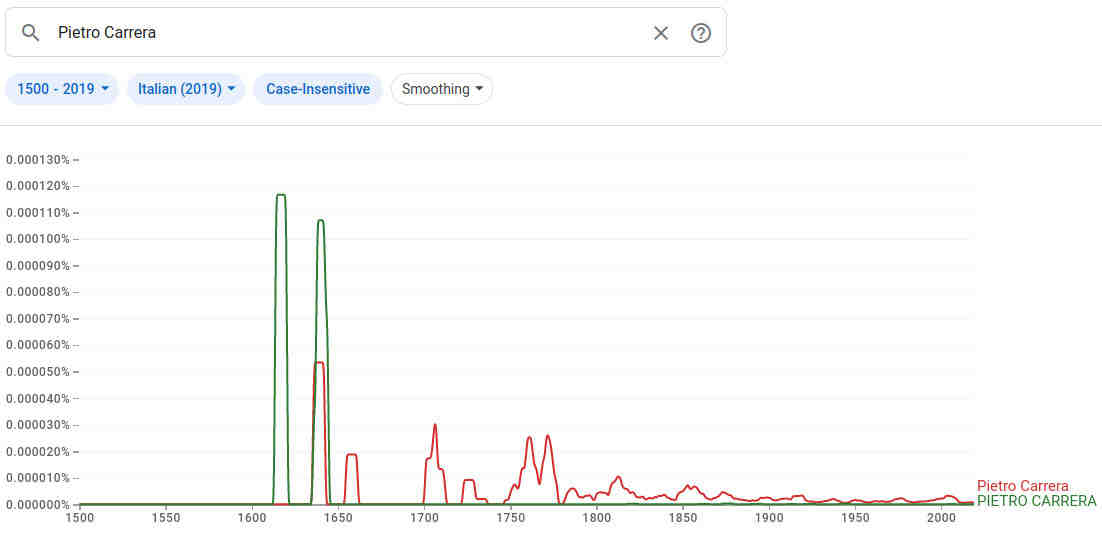Screen dimensions: 1102x539
Task: Click the 2000 x-axis year label
Action: (x=941, y=518)
